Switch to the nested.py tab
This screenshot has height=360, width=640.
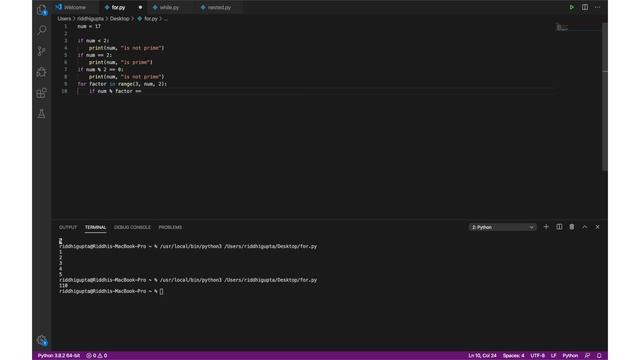[219, 7]
